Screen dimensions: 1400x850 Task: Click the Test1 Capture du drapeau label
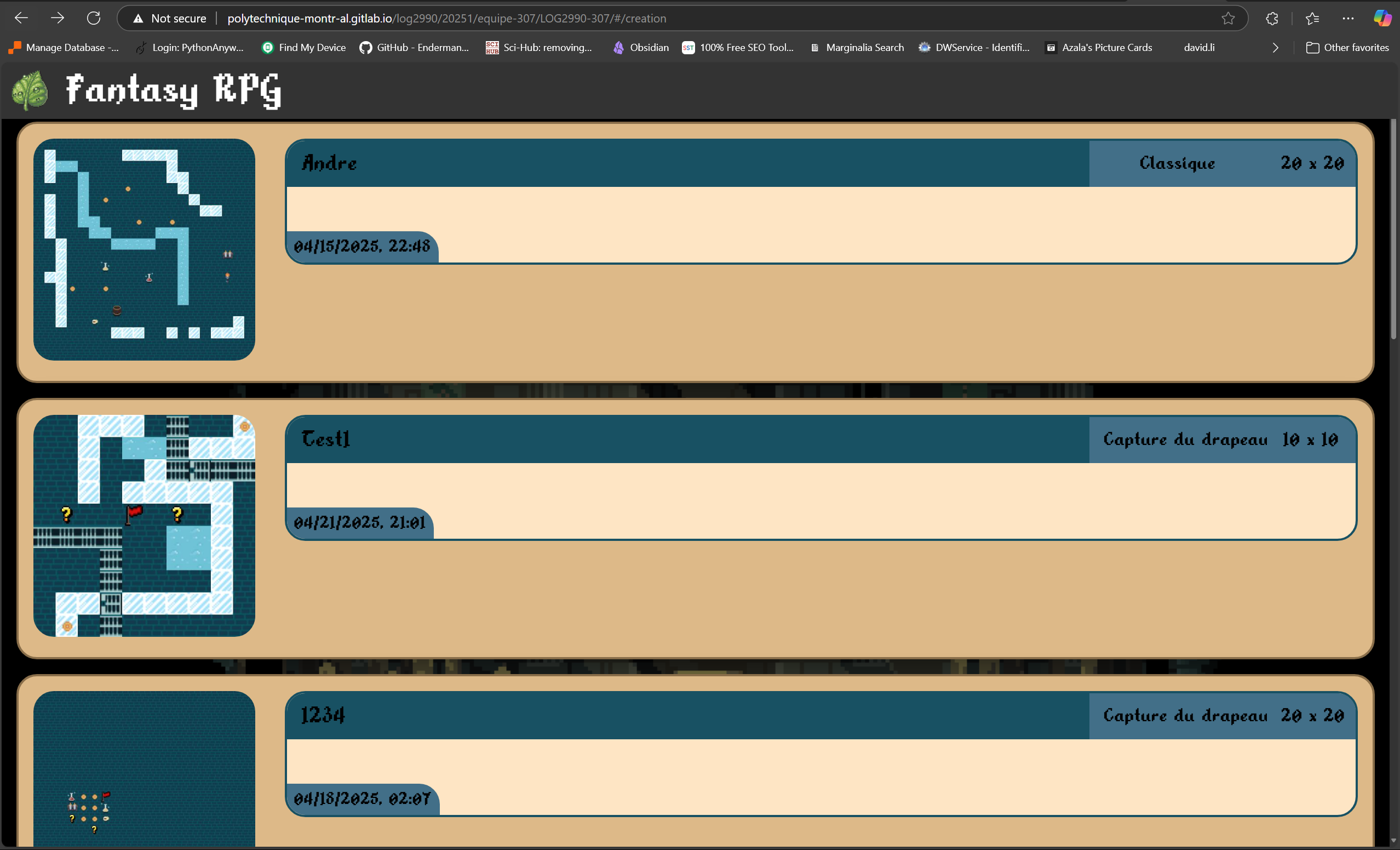point(1185,439)
